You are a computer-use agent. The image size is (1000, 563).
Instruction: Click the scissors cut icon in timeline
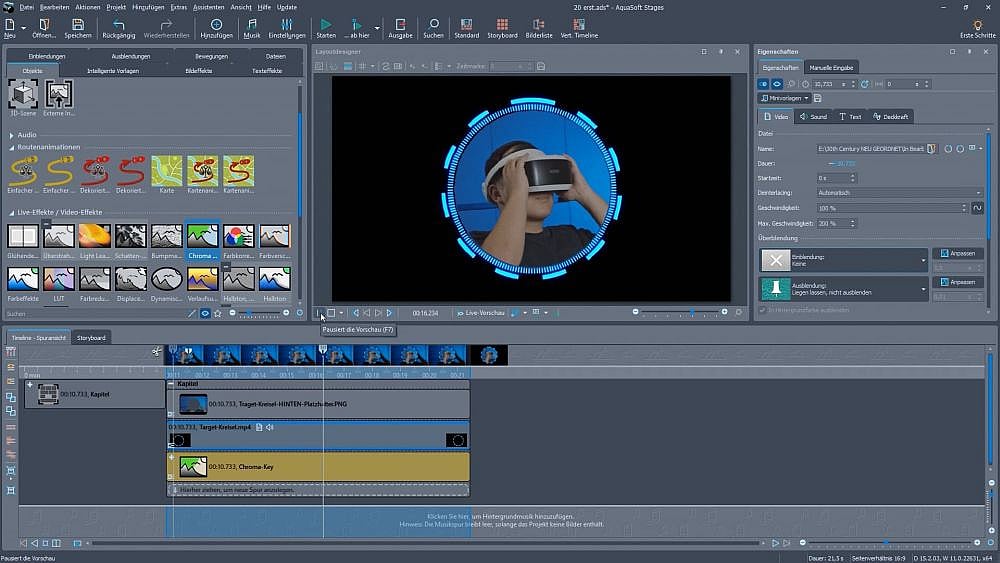157,352
